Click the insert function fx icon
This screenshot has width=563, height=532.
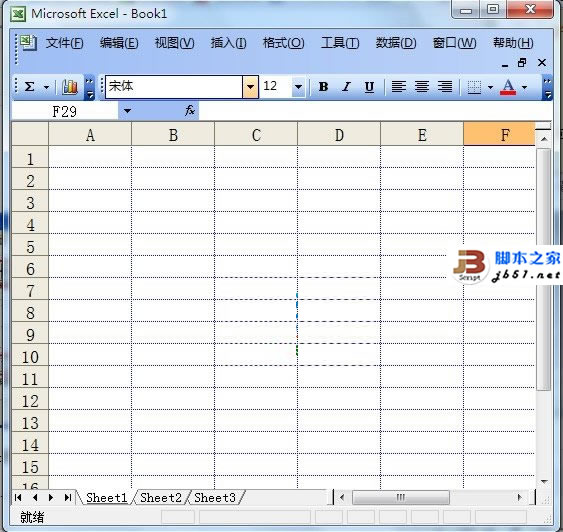click(190, 110)
